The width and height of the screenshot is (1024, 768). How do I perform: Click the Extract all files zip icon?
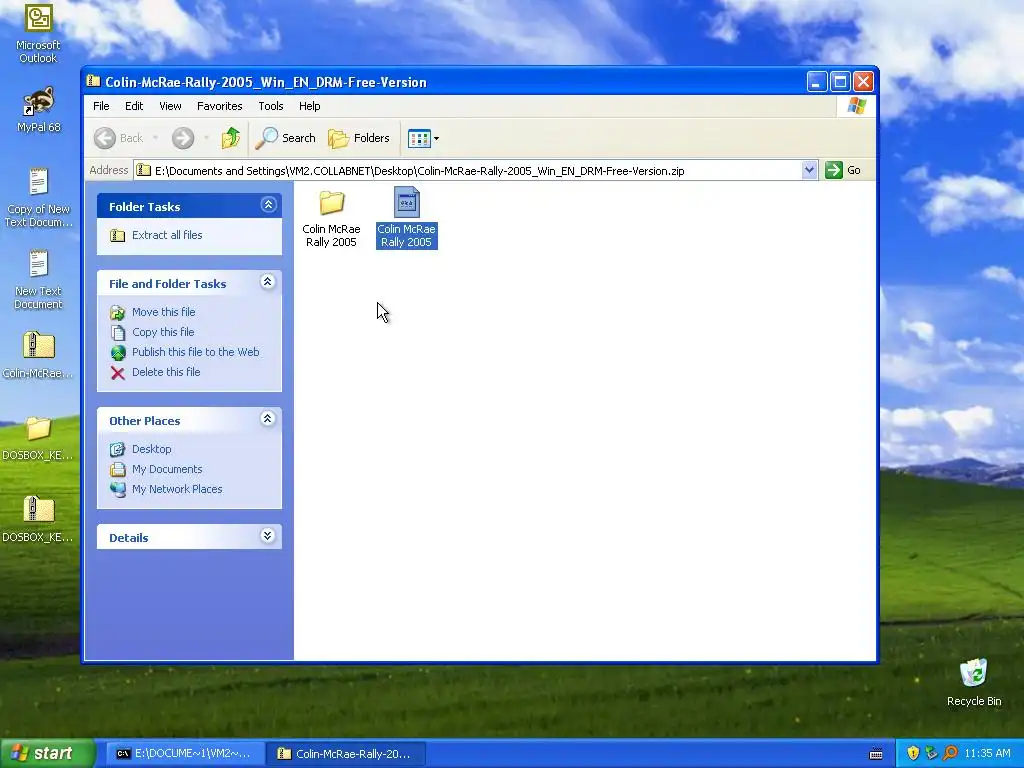(118, 235)
